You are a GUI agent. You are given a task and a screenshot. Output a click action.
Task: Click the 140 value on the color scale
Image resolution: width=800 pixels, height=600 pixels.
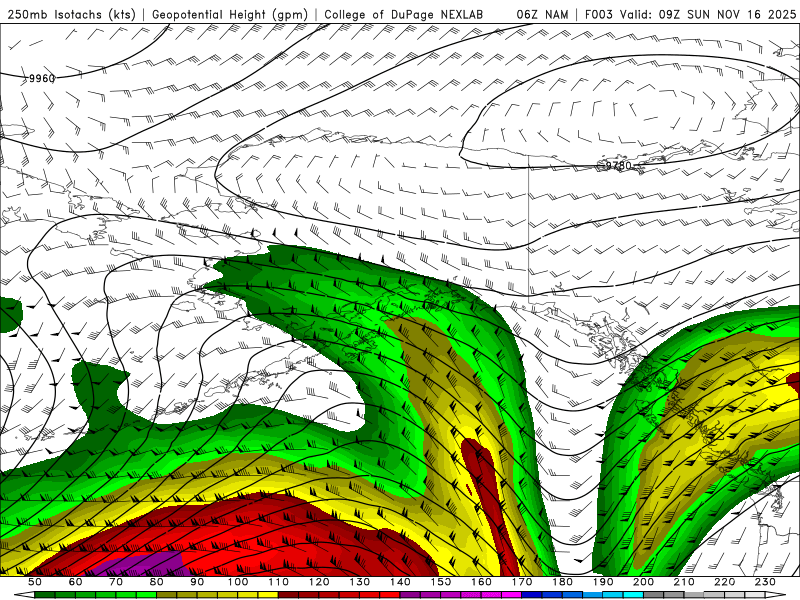401,582
